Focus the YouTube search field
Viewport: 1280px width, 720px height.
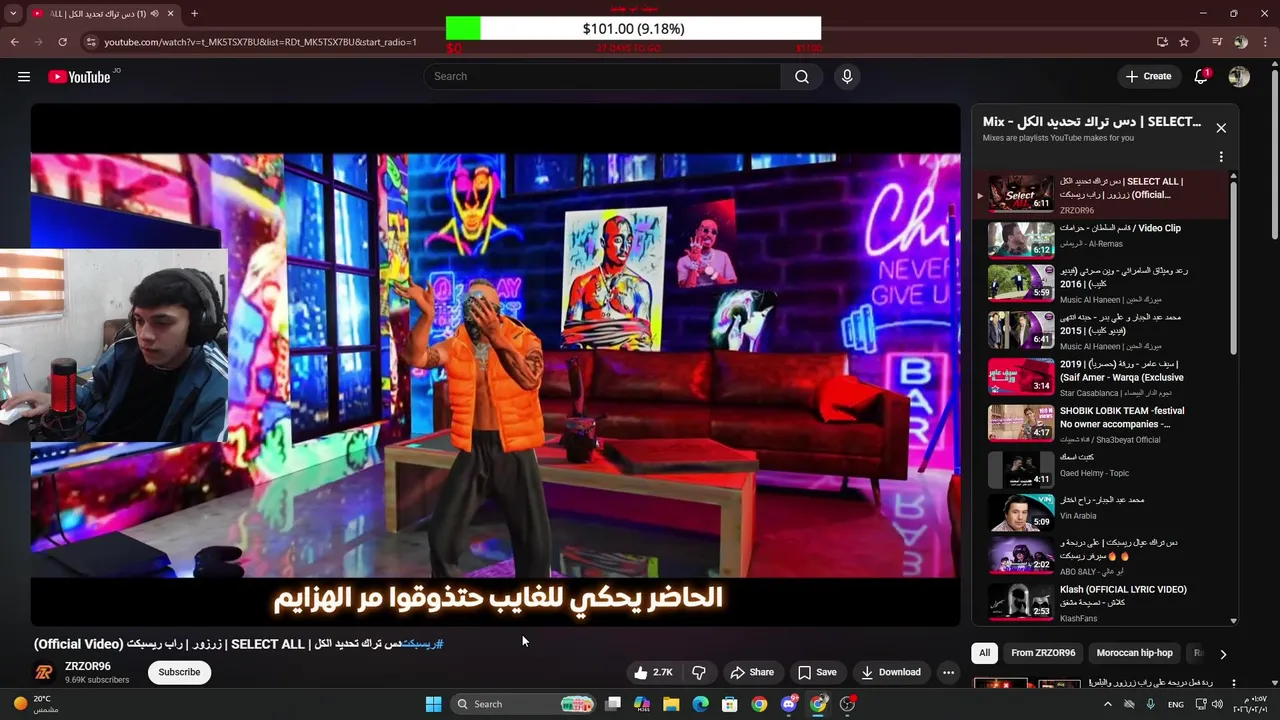[x=603, y=77]
